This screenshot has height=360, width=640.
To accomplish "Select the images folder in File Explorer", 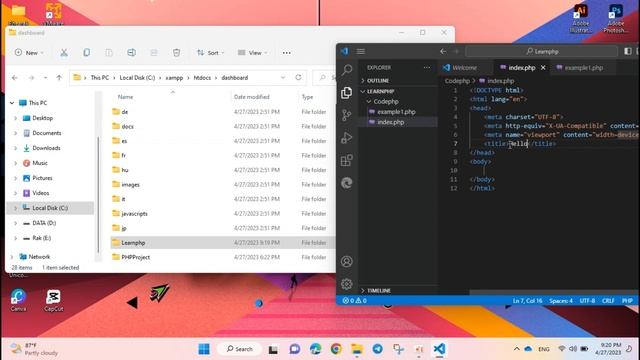I will click(x=222, y=184).
